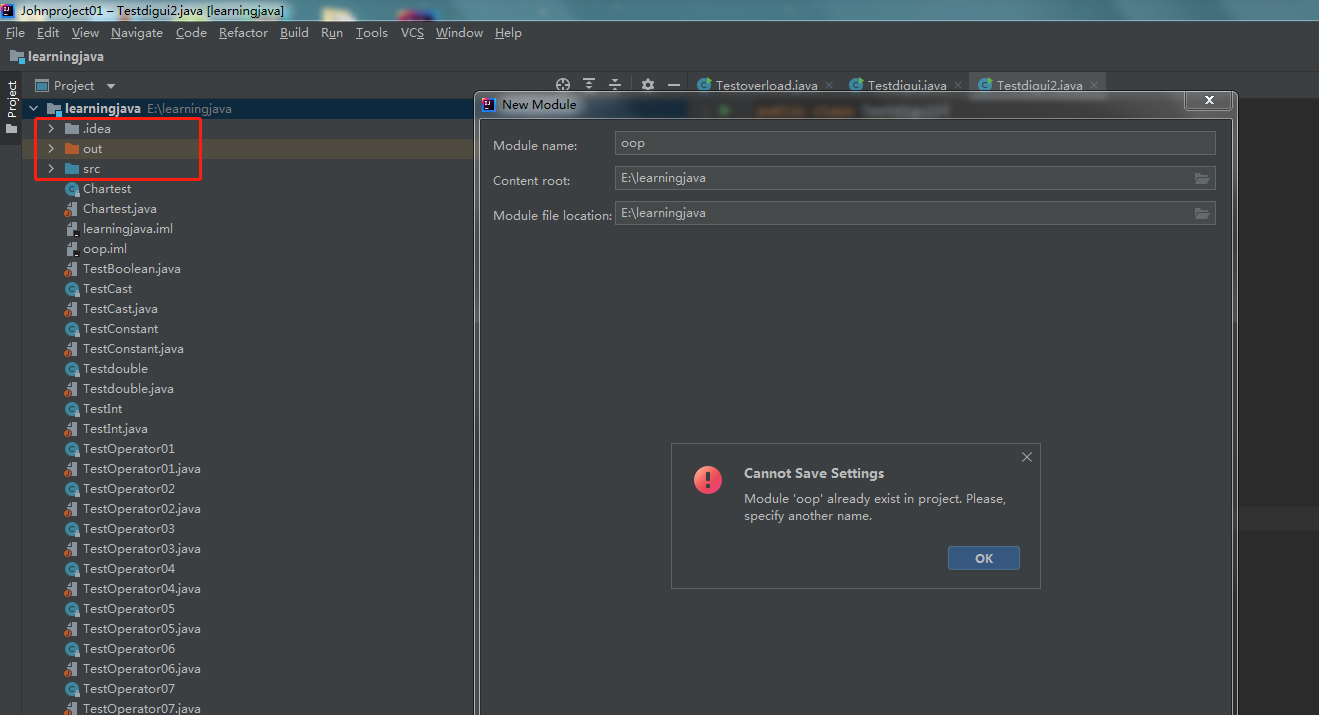The height and width of the screenshot is (715, 1319).
Task: Select TestOperator07 class in the tree
Action: (129, 689)
